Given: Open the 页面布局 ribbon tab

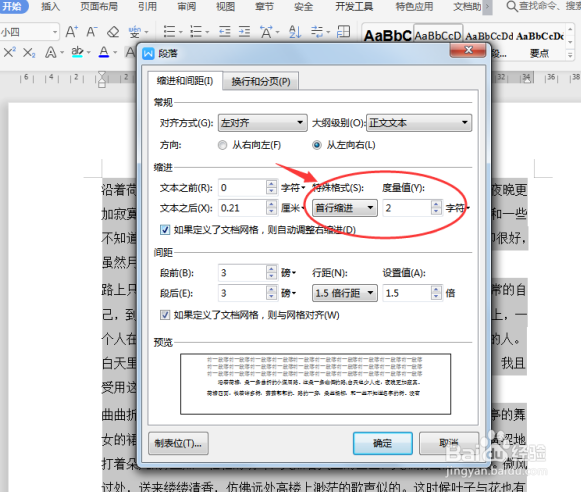Looking at the screenshot, I should point(99,6).
